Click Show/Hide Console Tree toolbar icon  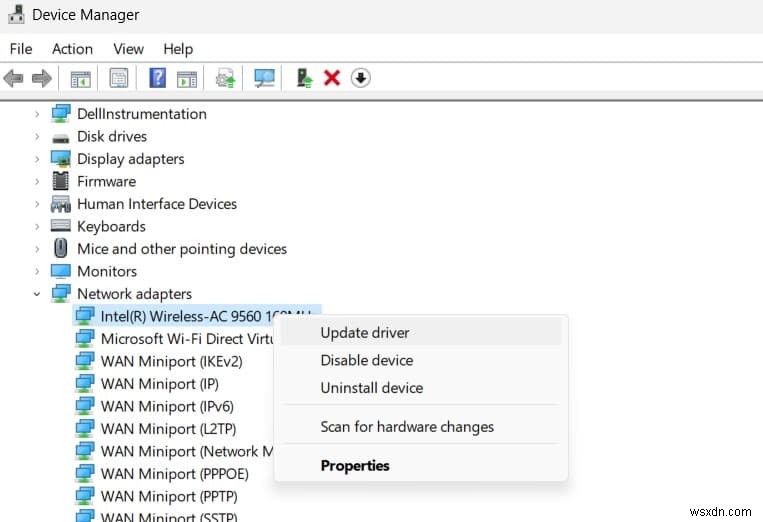pyautogui.click(x=80, y=78)
